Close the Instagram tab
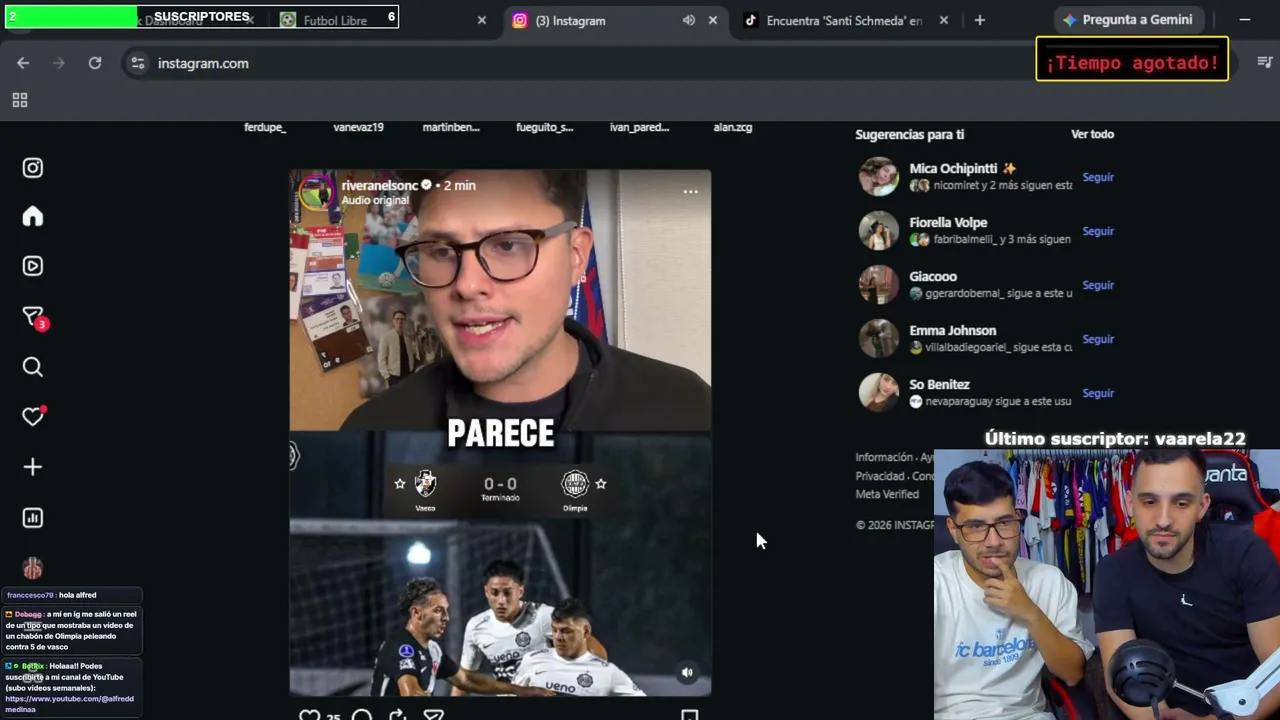 pyautogui.click(x=713, y=20)
